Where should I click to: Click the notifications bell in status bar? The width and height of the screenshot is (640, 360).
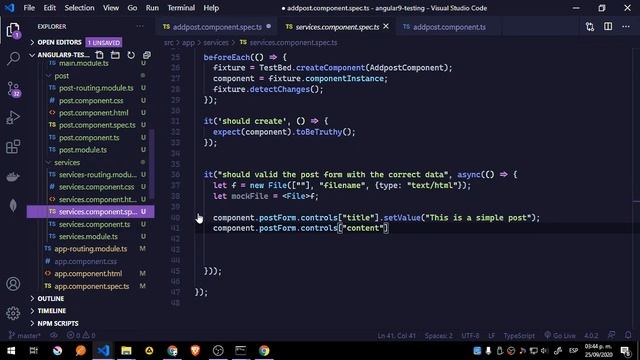click(x=628, y=335)
